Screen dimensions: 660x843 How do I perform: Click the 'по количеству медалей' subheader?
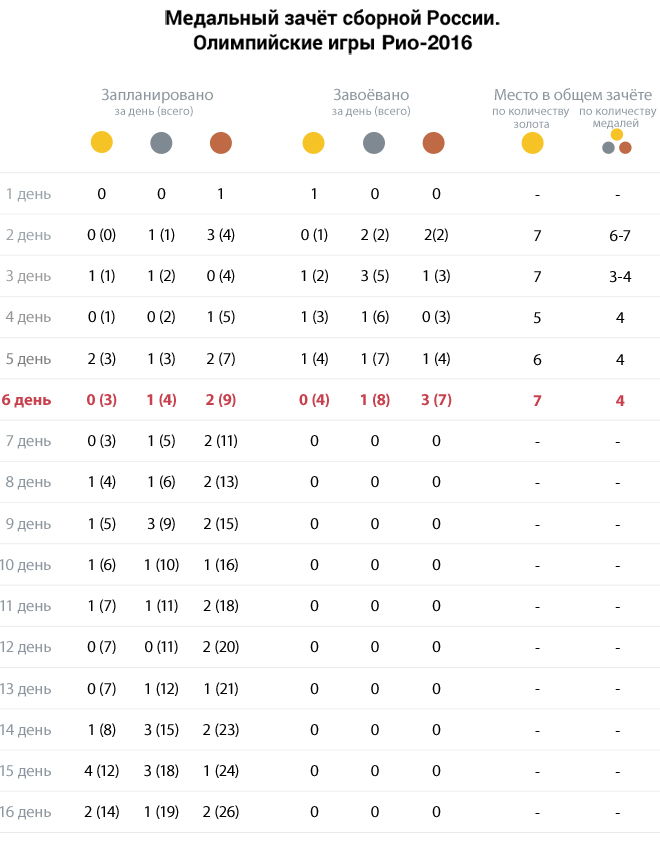[x=617, y=117]
